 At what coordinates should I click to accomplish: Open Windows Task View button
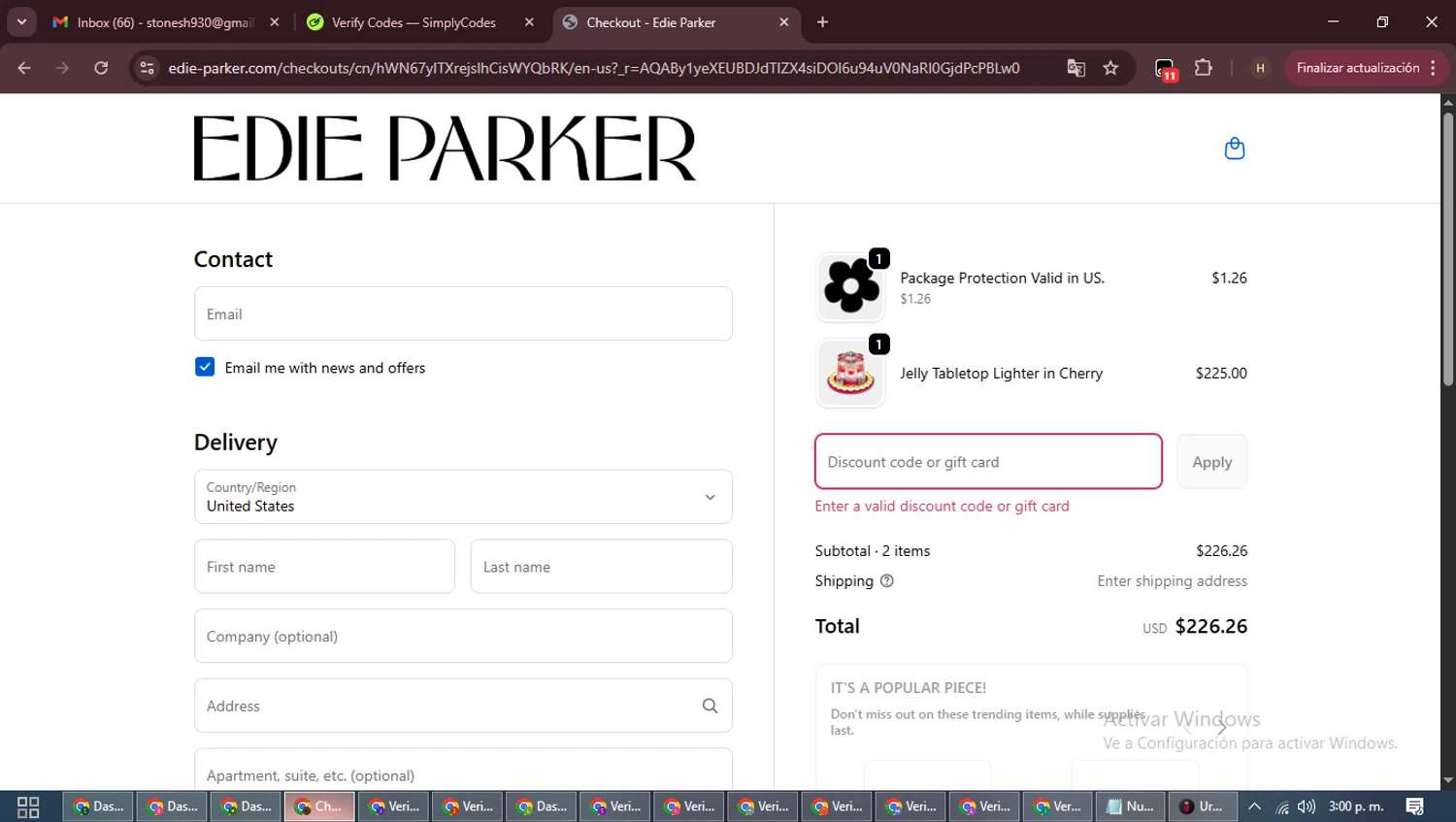click(28, 806)
